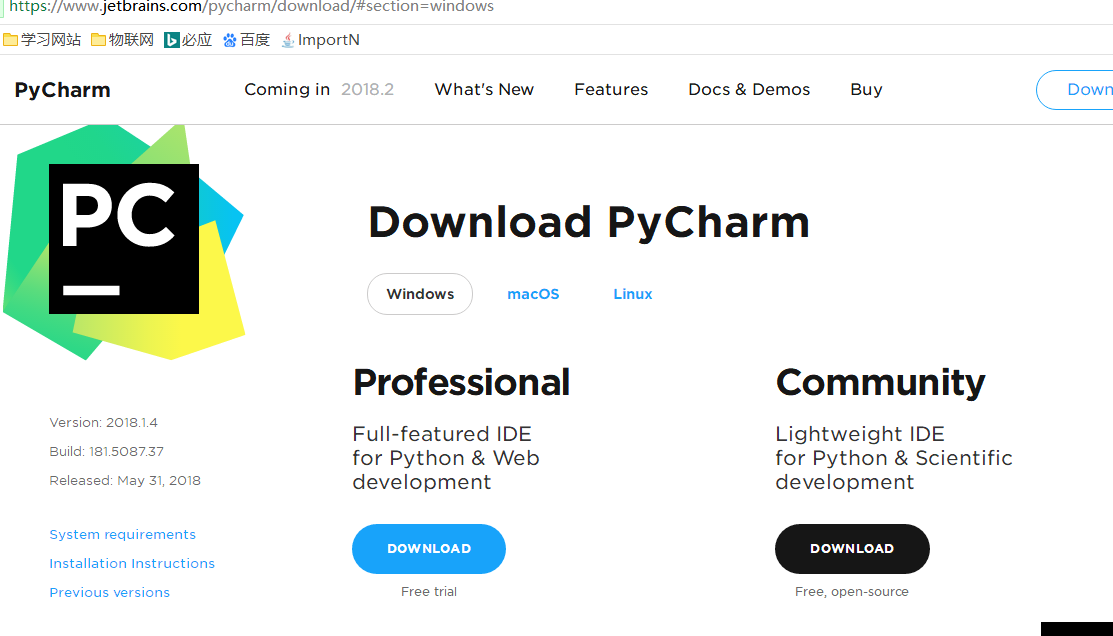Click the browser address bar URL
The image size is (1113, 636).
(x=251, y=7)
